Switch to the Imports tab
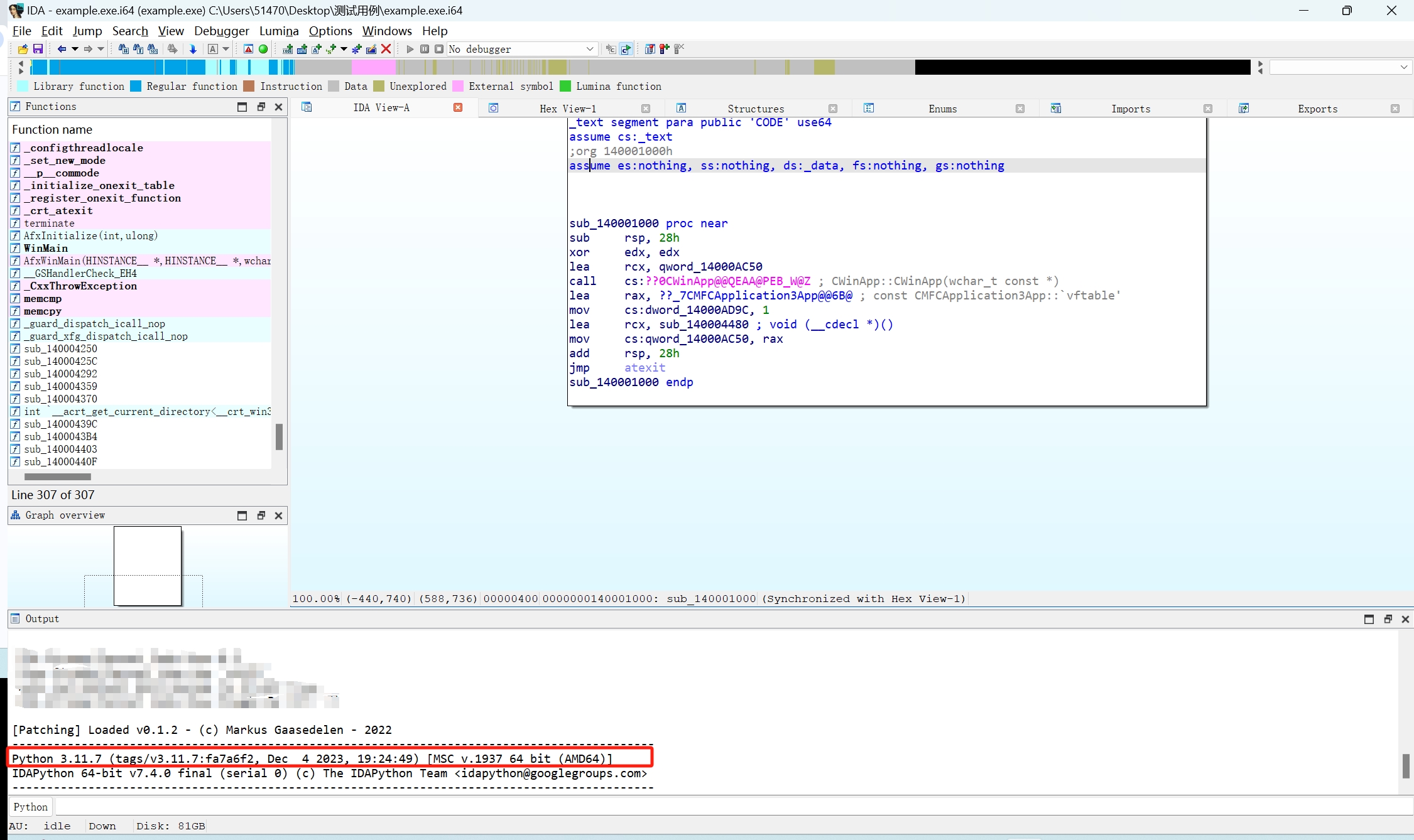Image resolution: width=1414 pixels, height=840 pixels. click(x=1131, y=109)
